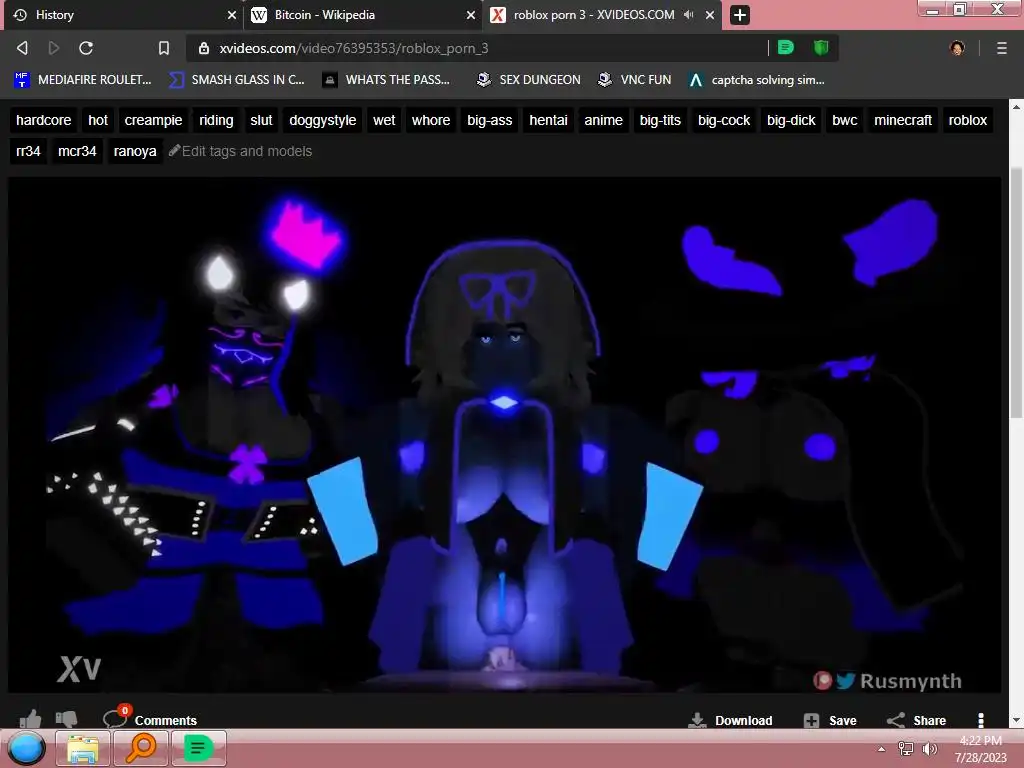
Task: Open the browser hamburger menu
Action: [1002, 48]
